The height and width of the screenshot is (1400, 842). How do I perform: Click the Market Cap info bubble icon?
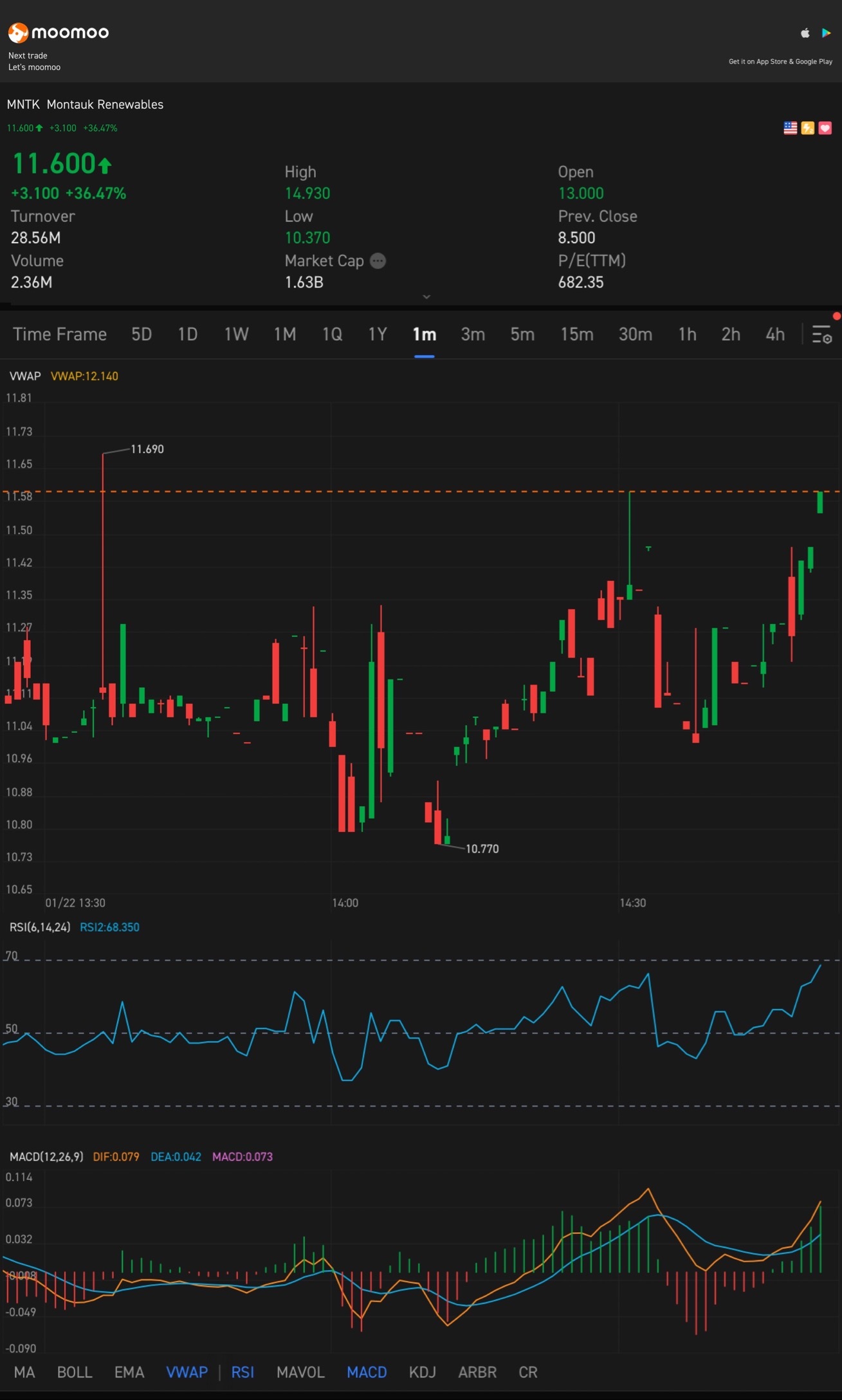coord(378,261)
